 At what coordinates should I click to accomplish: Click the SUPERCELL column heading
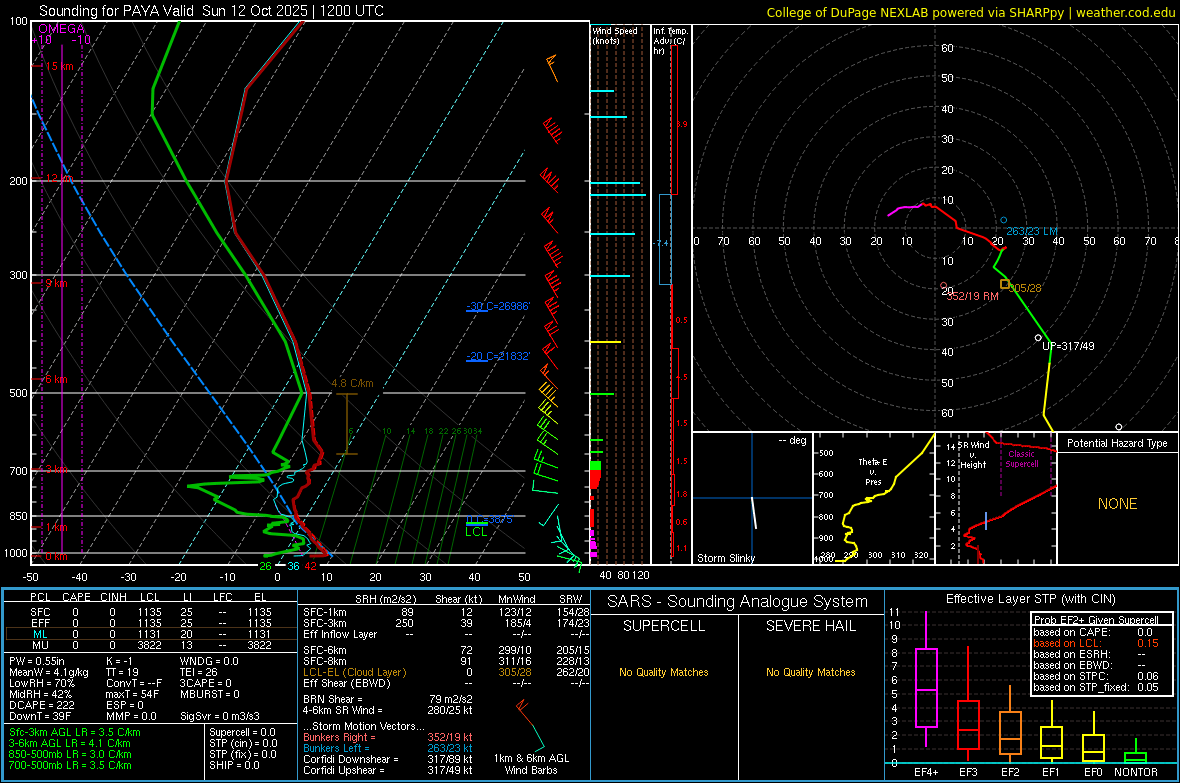(x=664, y=626)
